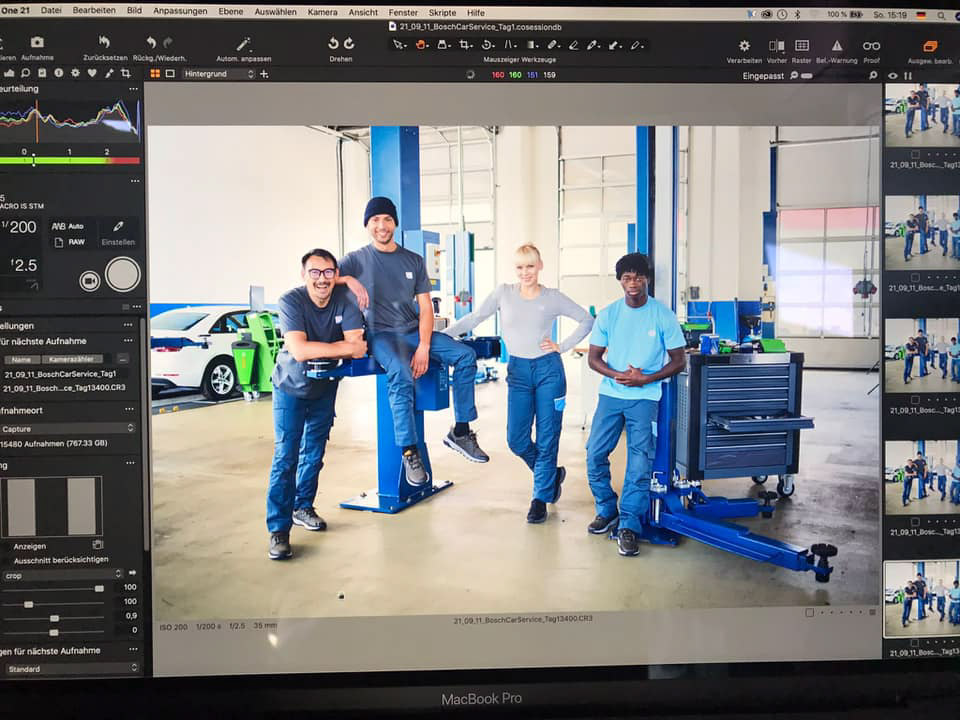Click the macOS clock showing So. 15:19
Viewport: 960px width, 720px height.
tap(890, 15)
